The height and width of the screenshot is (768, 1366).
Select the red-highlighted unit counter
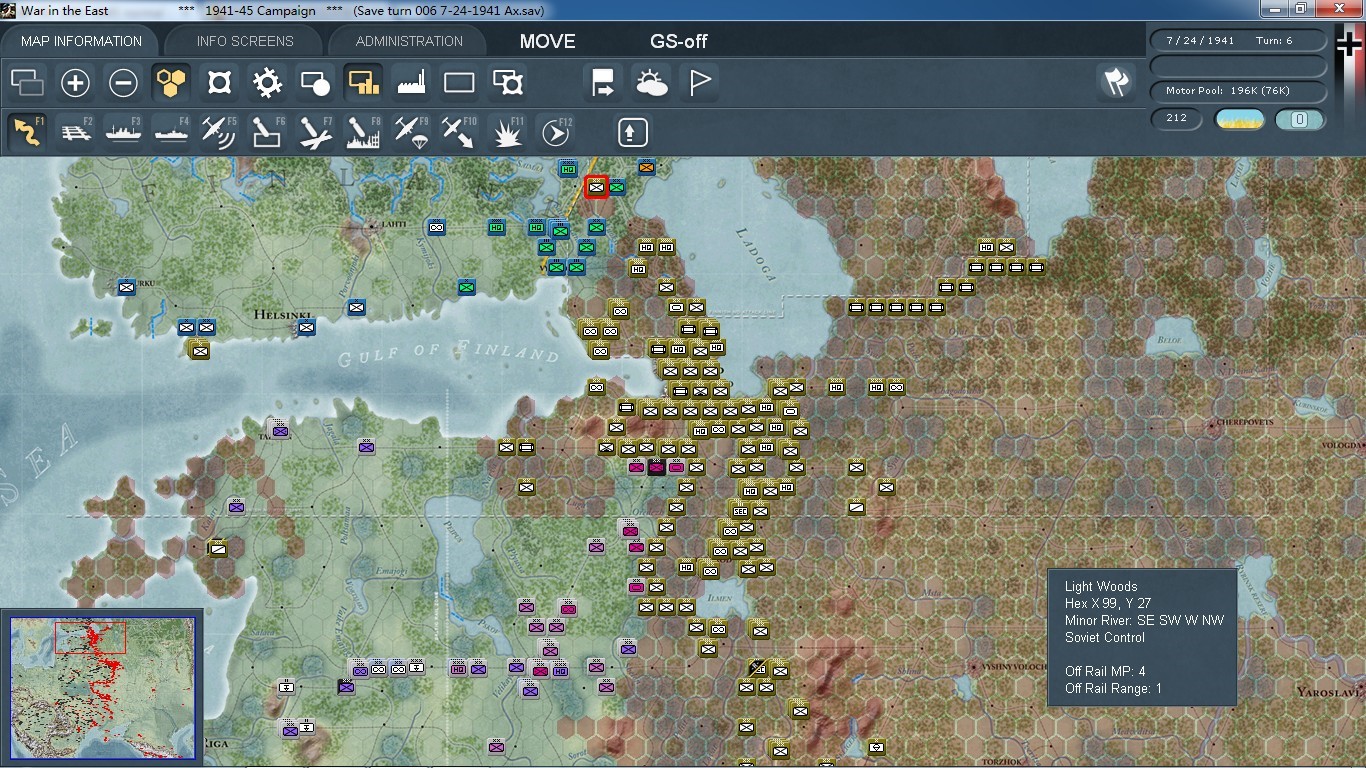point(597,186)
